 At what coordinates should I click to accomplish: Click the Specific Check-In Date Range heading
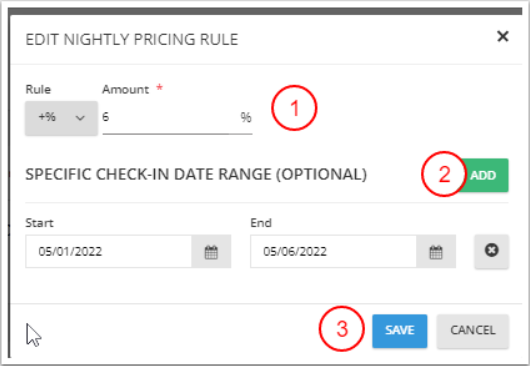tap(196, 175)
